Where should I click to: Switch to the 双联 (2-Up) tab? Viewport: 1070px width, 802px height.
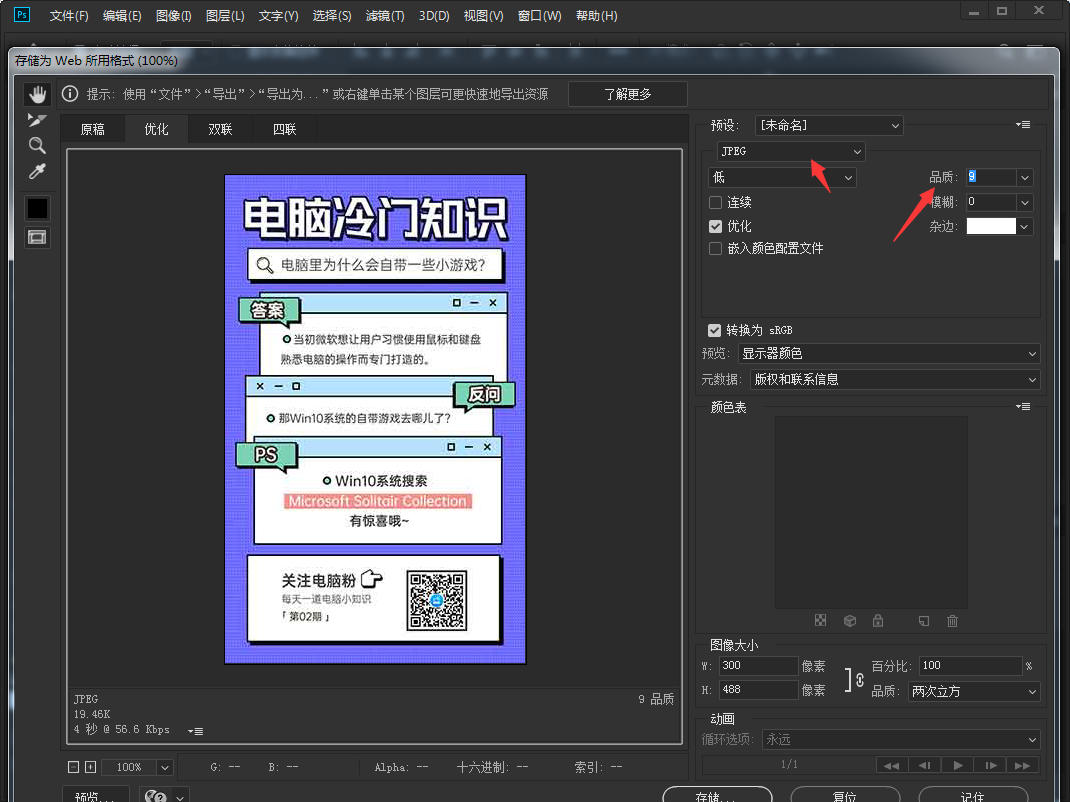point(220,129)
